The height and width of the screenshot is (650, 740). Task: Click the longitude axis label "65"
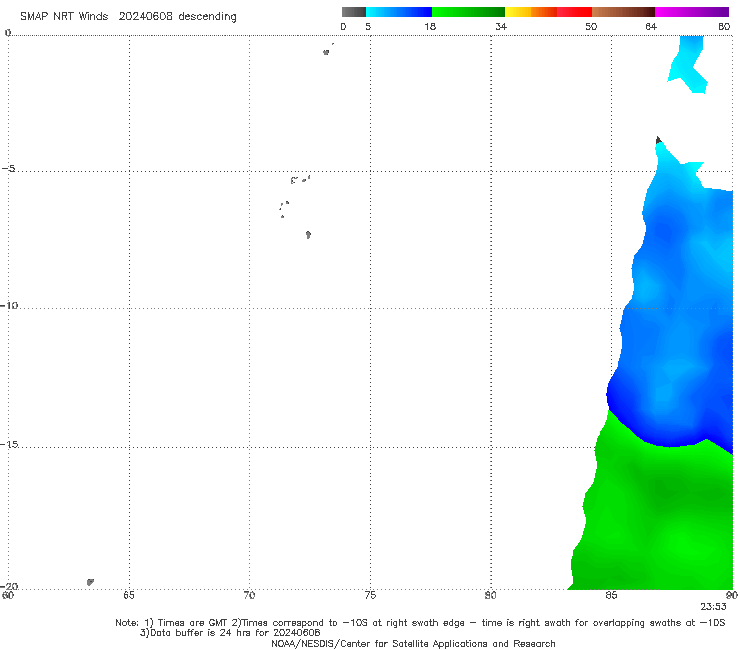pyautogui.click(x=129, y=595)
